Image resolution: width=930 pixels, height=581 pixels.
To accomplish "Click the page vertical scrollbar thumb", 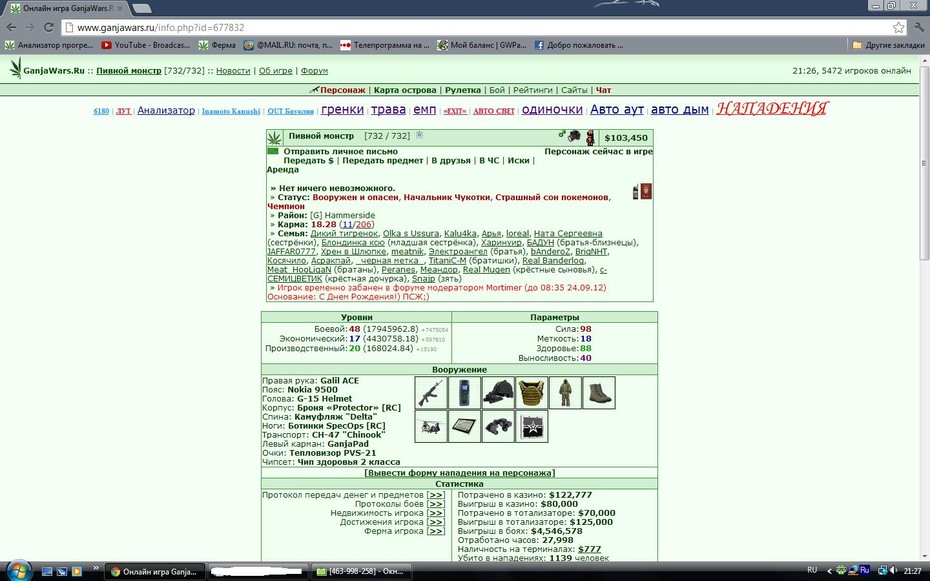I will (924, 164).
